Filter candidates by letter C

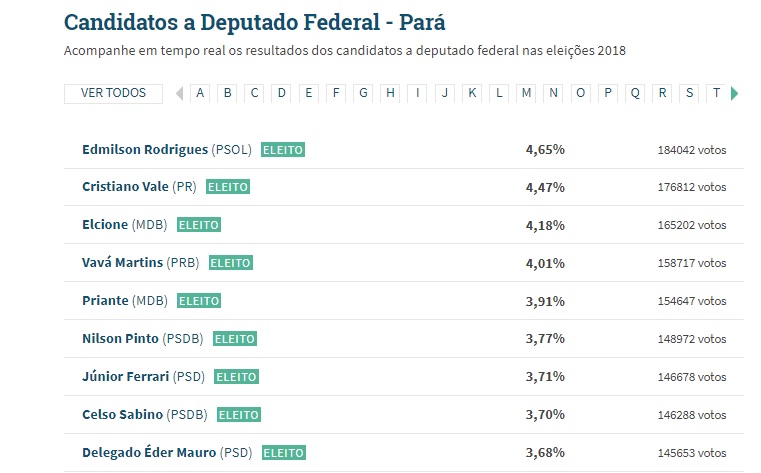click(255, 93)
